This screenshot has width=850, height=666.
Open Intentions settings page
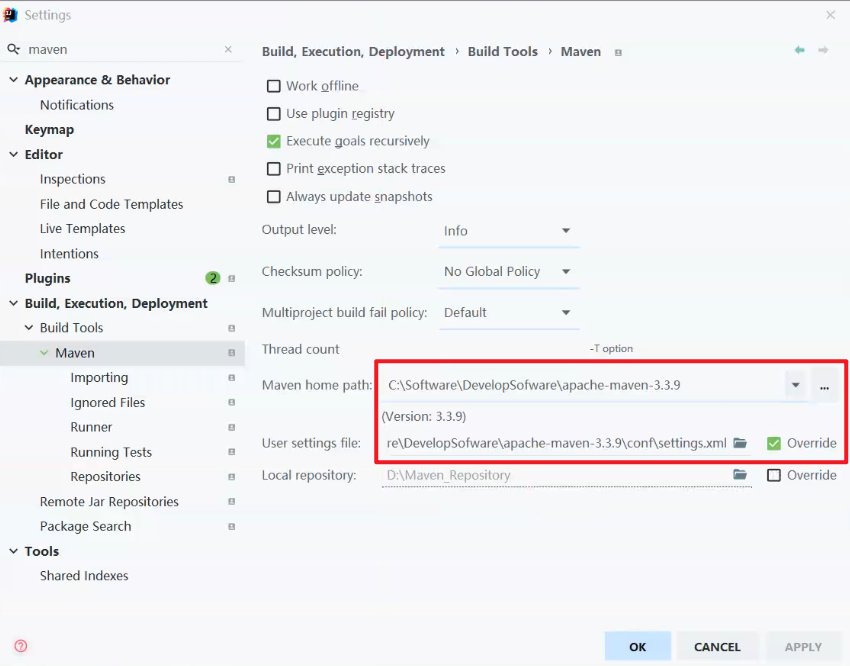[69, 254]
